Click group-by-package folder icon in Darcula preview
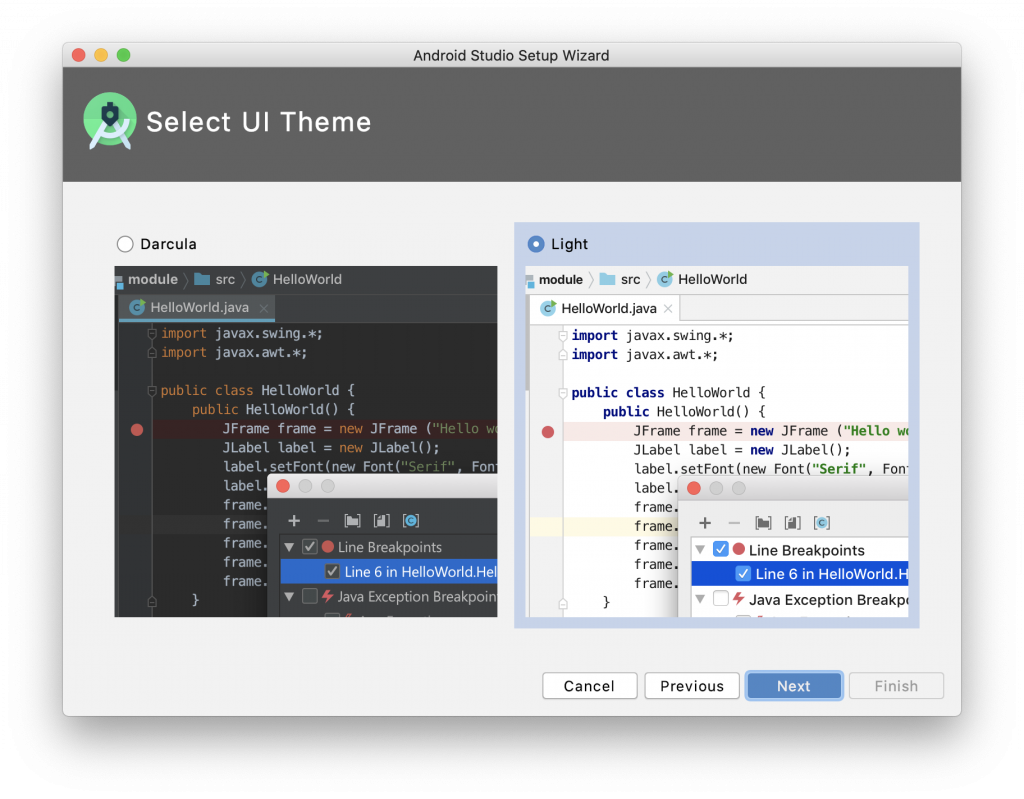 (352, 521)
